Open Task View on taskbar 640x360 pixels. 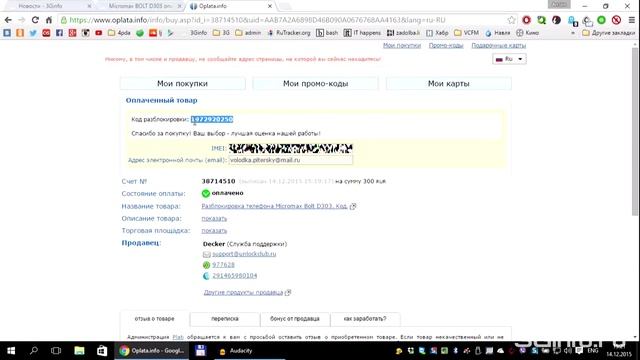click(56, 351)
